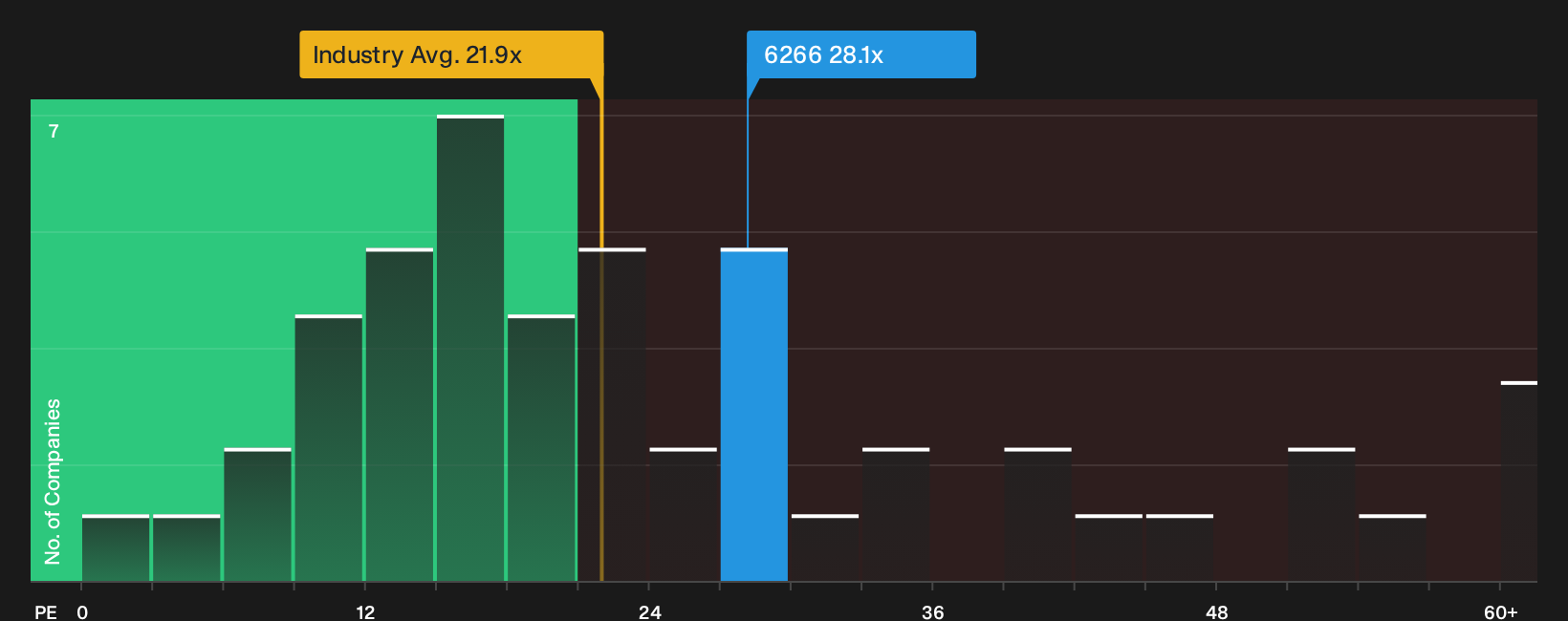Click the No. of Companies axis title
1568x621 pixels.
[53, 482]
